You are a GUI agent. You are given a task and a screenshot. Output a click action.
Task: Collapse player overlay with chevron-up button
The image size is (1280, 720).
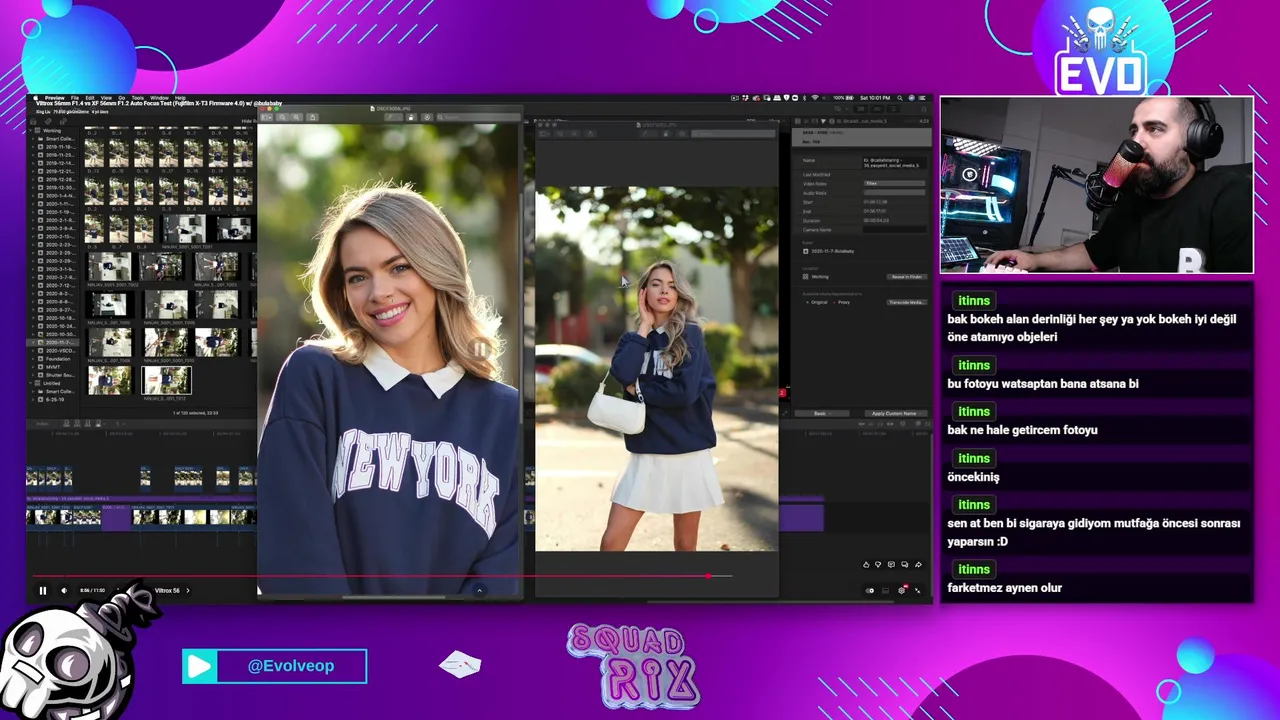point(479,591)
